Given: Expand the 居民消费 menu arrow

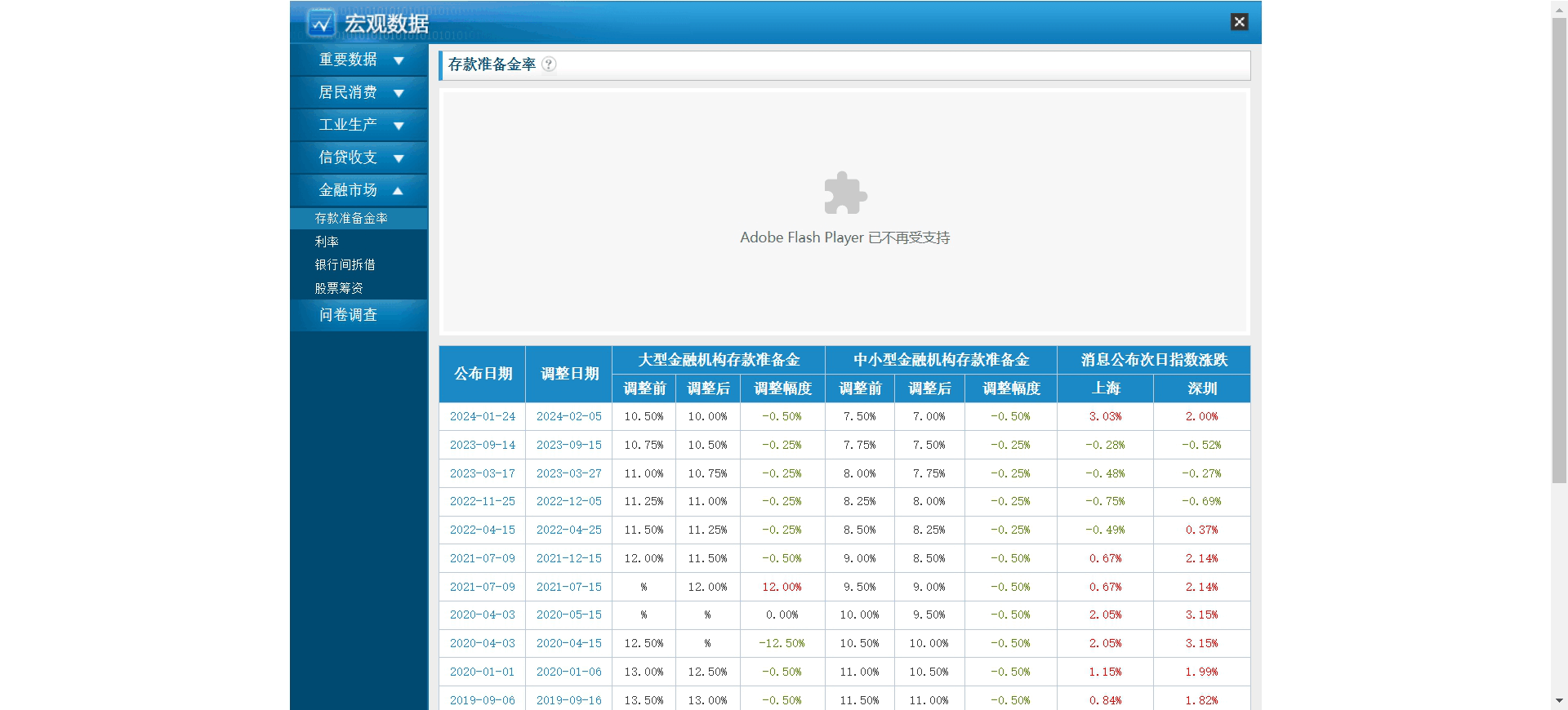Looking at the screenshot, I should (x=399, y=93).
